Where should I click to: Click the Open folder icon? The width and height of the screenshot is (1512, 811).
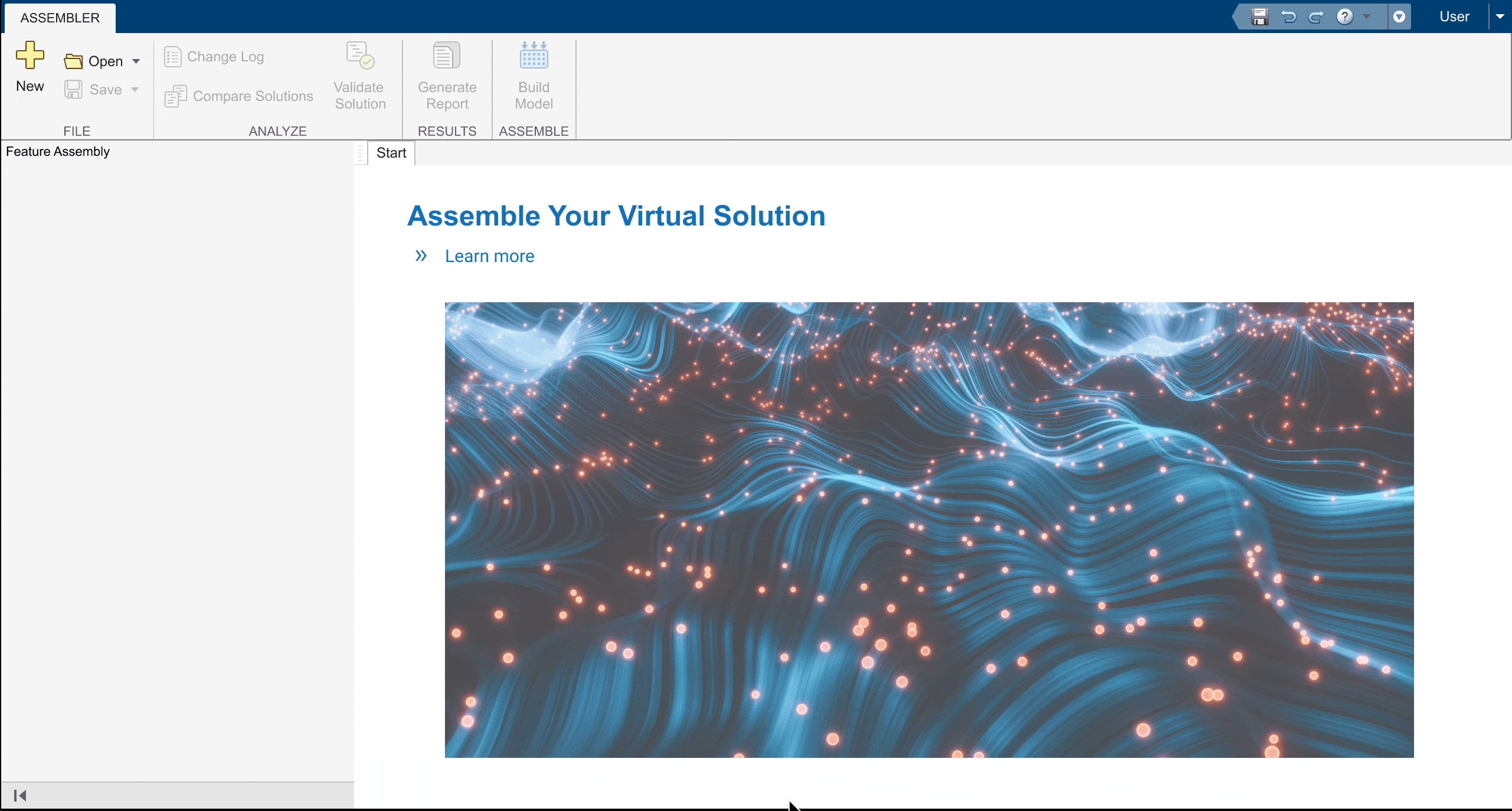click(73, 61)
